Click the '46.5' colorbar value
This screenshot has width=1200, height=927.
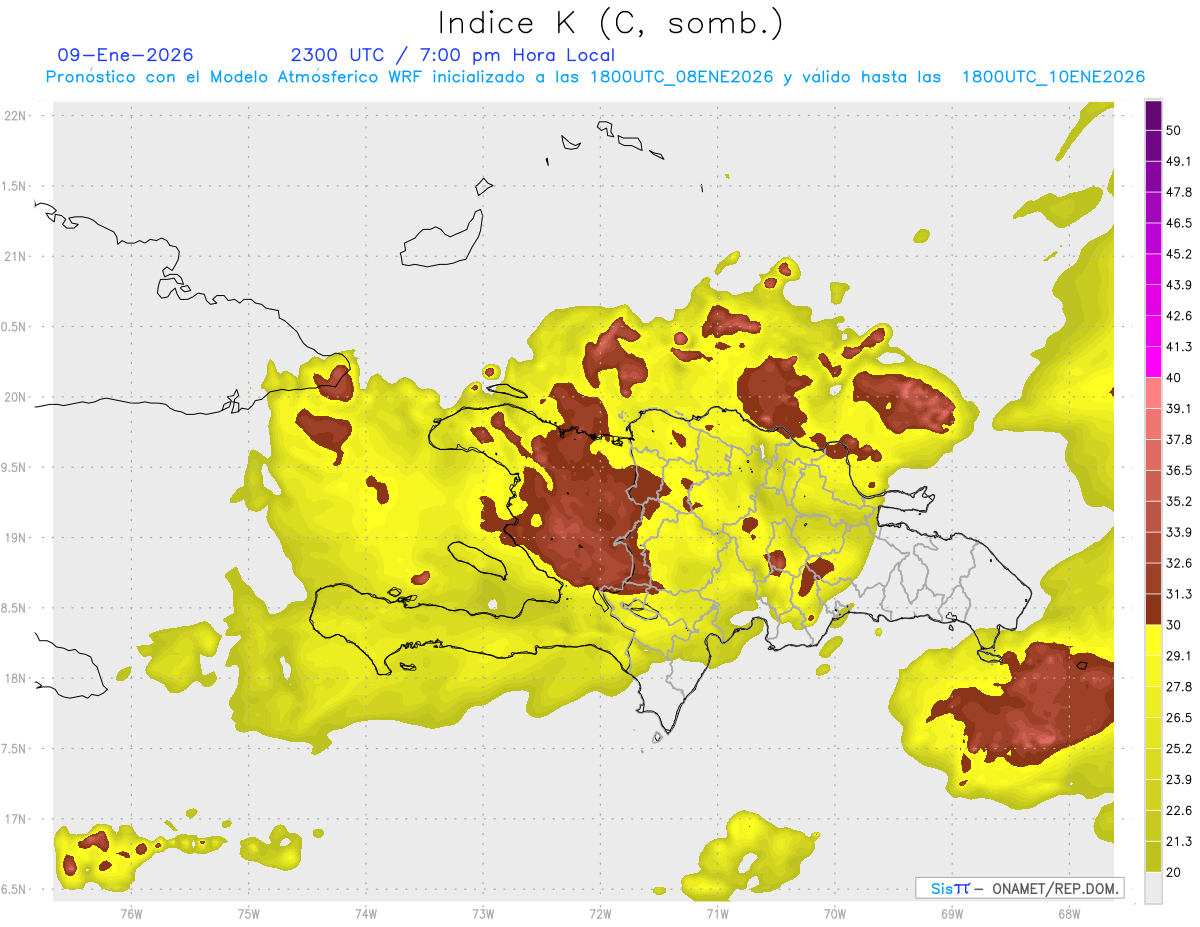click(1179, 224)
